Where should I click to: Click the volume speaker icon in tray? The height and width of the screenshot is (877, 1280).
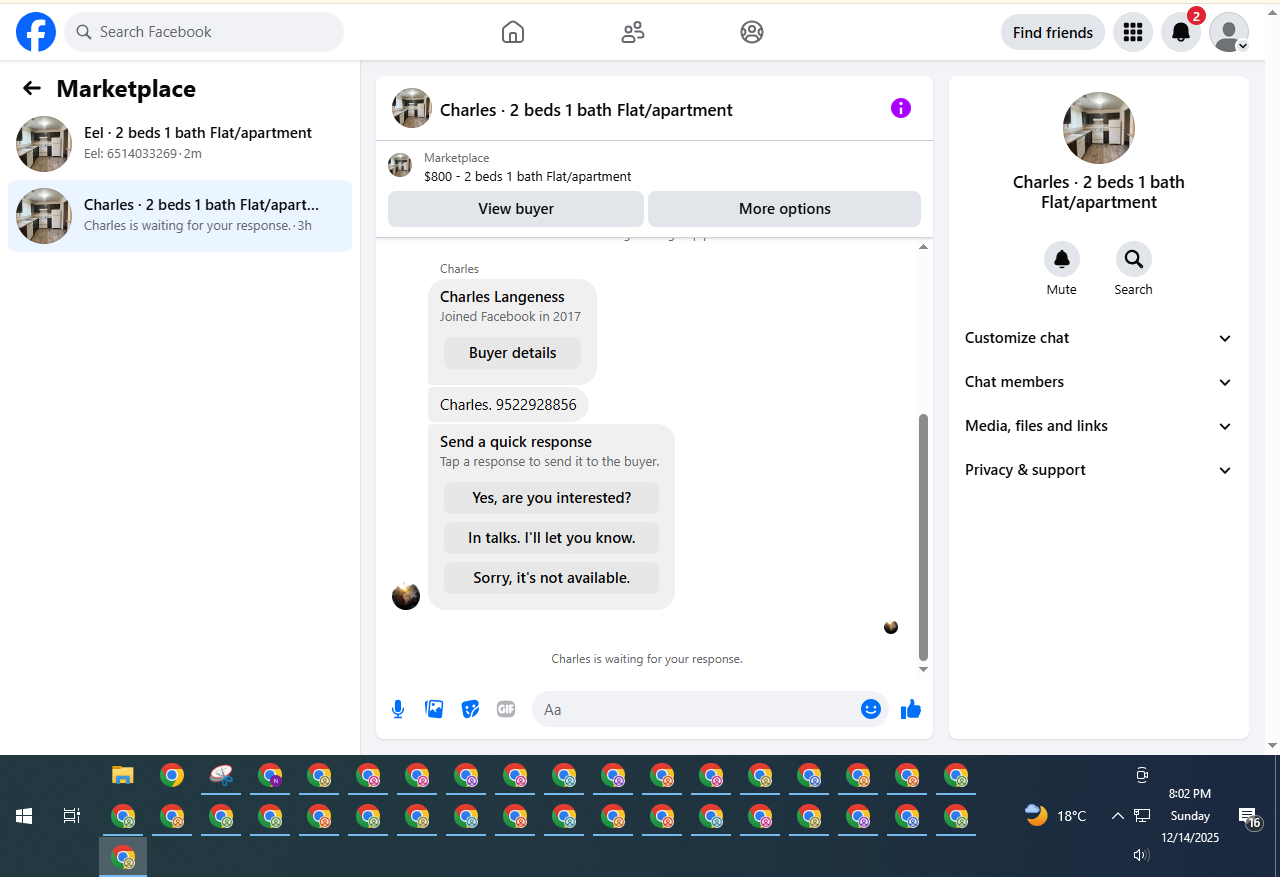click(x=1141, y=855)
